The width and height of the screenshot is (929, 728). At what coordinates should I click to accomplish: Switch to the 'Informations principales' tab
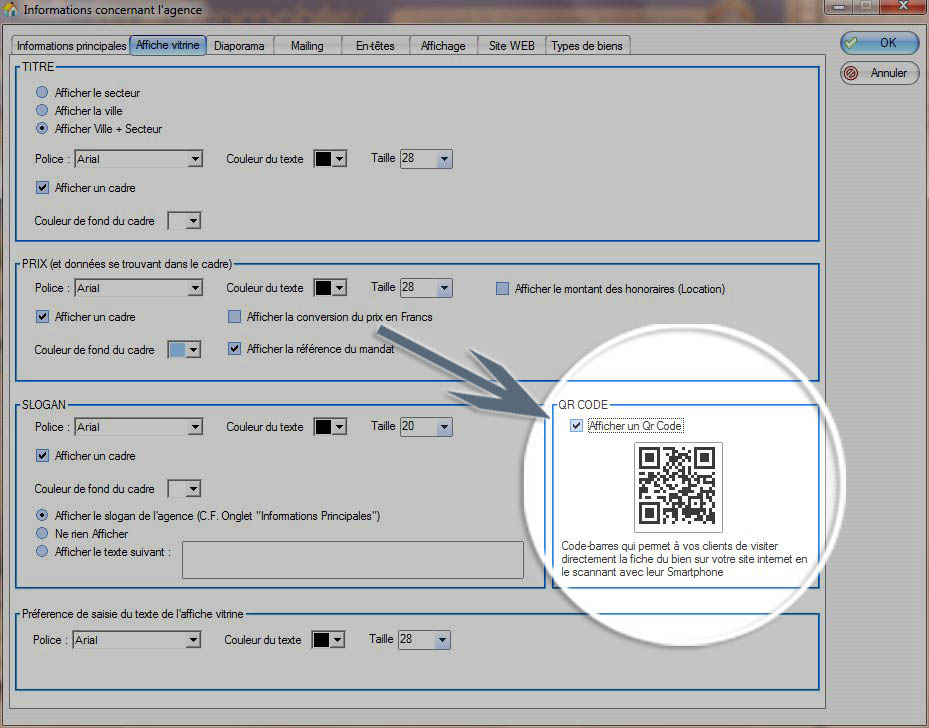pos(71,46)
